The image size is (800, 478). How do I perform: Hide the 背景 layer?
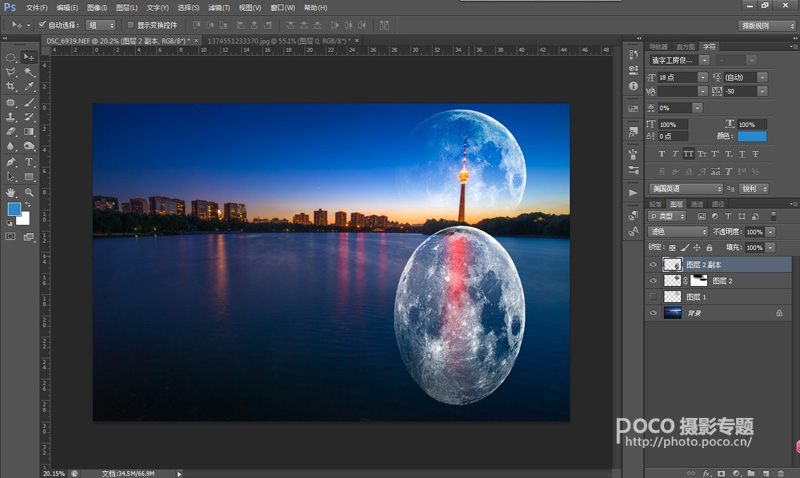(x=653, y=313)
